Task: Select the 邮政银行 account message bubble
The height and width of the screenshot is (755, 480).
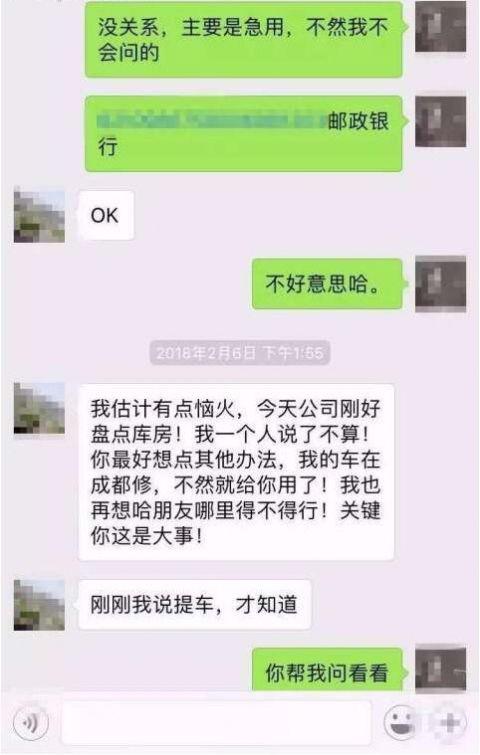Action: 244,134
